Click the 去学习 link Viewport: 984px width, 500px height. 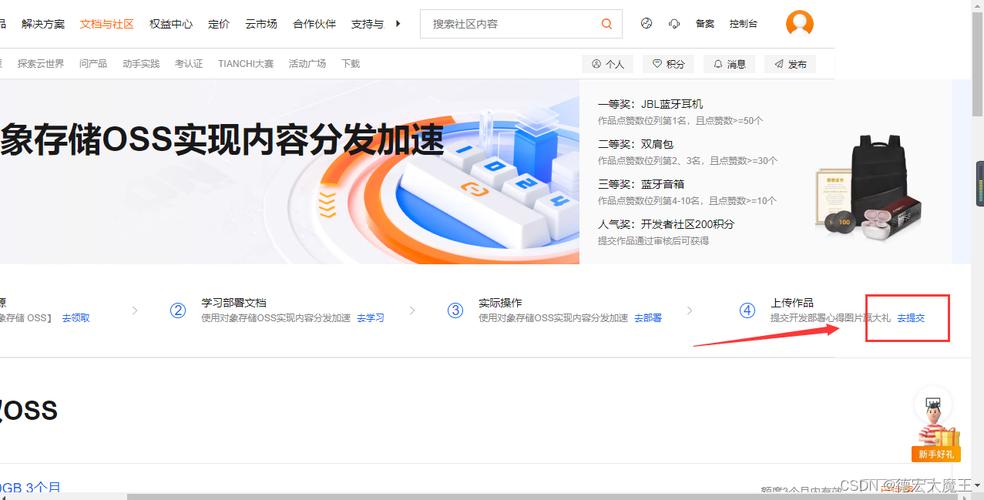pos(370,318)
